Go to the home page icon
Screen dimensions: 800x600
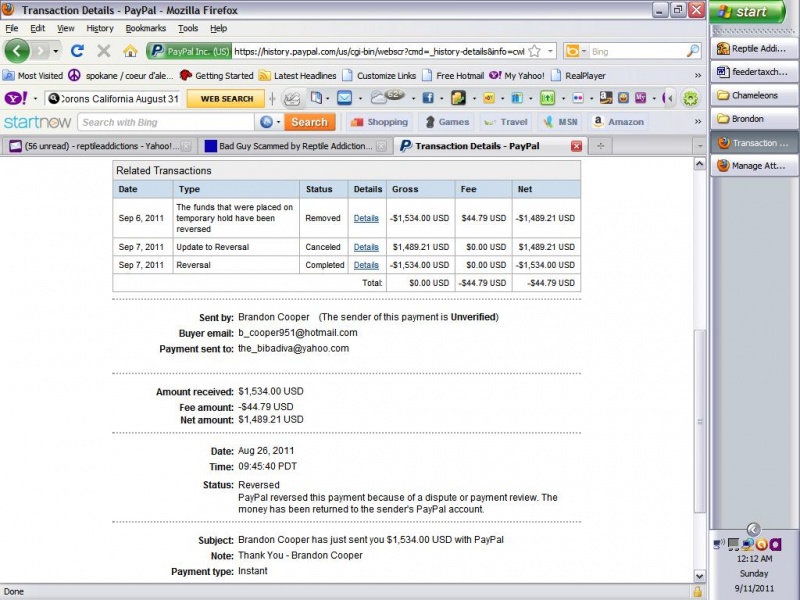point(130,51)
